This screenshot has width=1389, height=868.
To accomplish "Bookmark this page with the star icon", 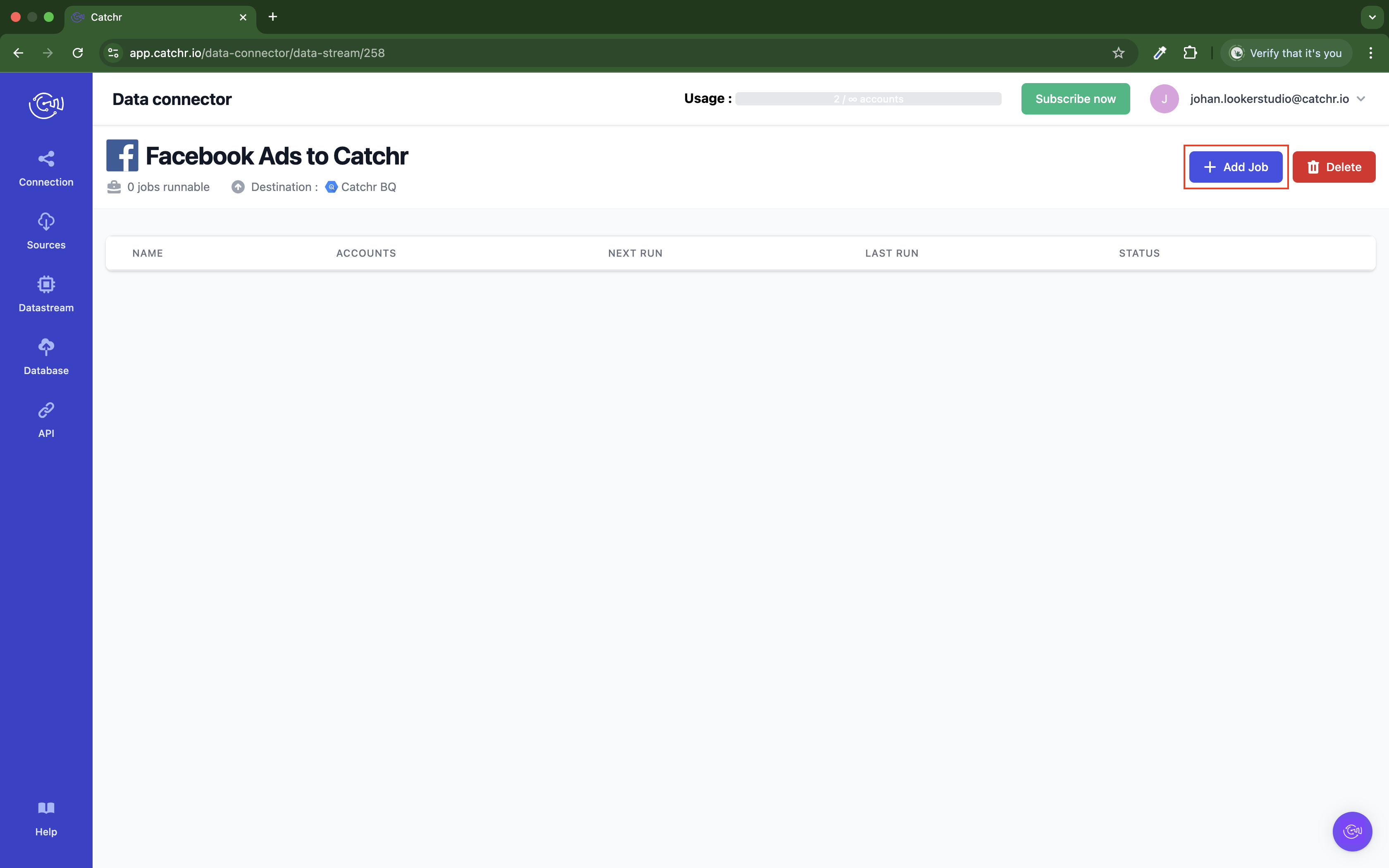I will tap(1118, 53).
